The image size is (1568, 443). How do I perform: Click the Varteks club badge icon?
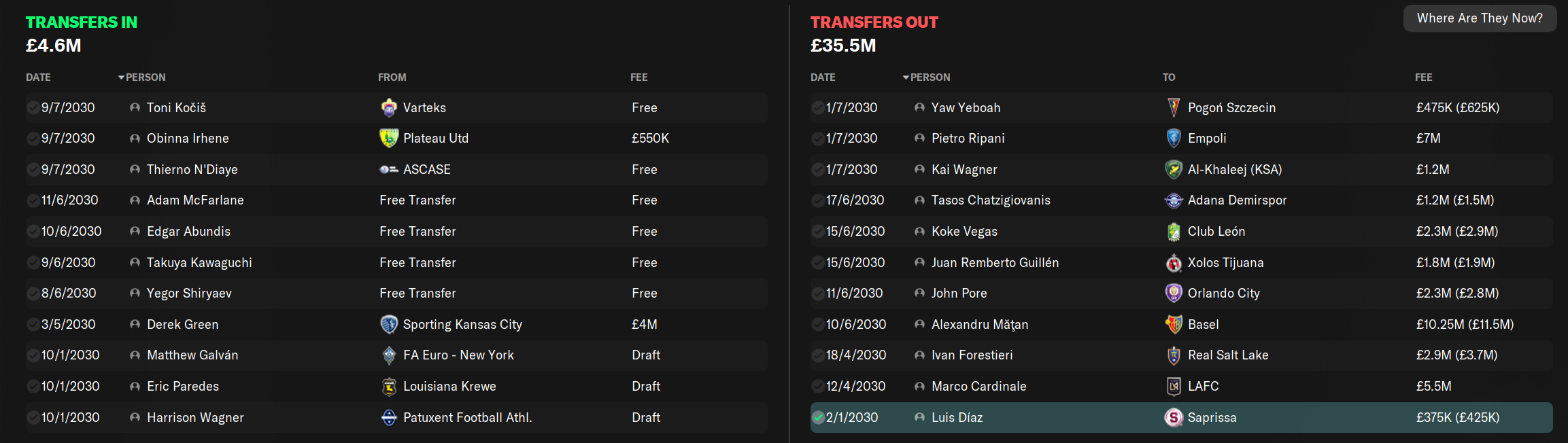click(389, 107)
